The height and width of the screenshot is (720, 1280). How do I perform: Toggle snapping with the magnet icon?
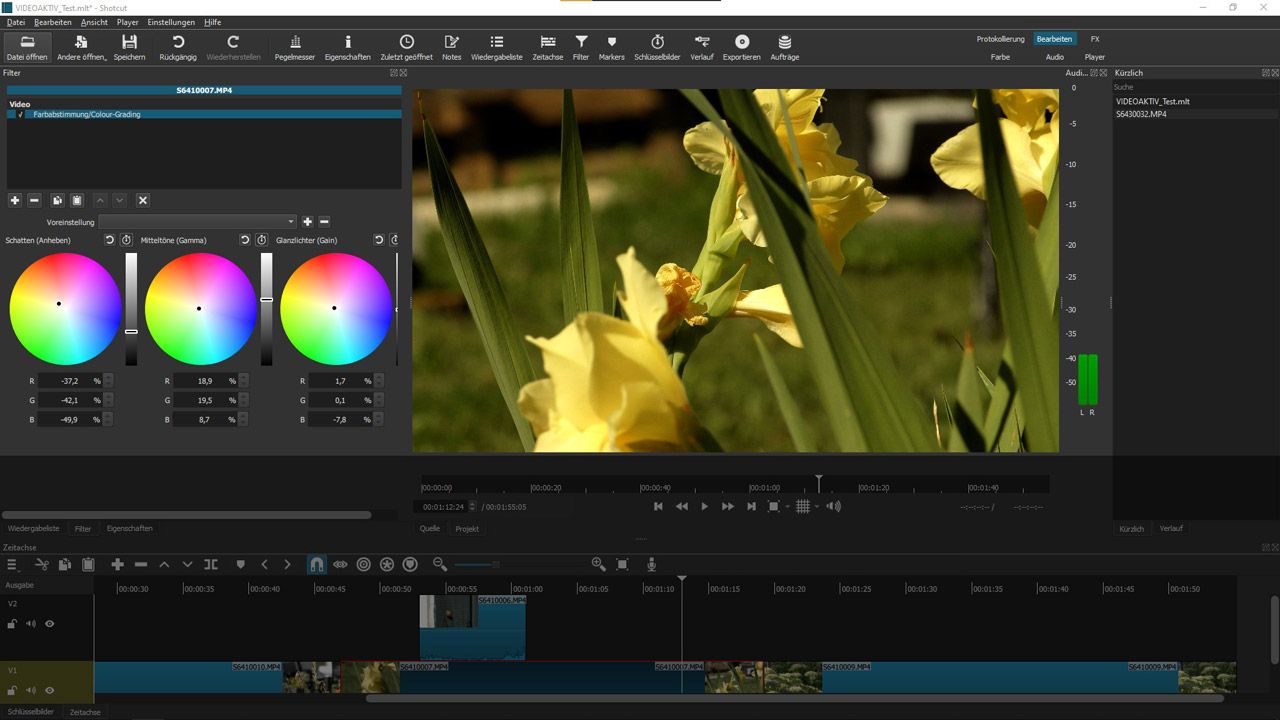(317, 564)
